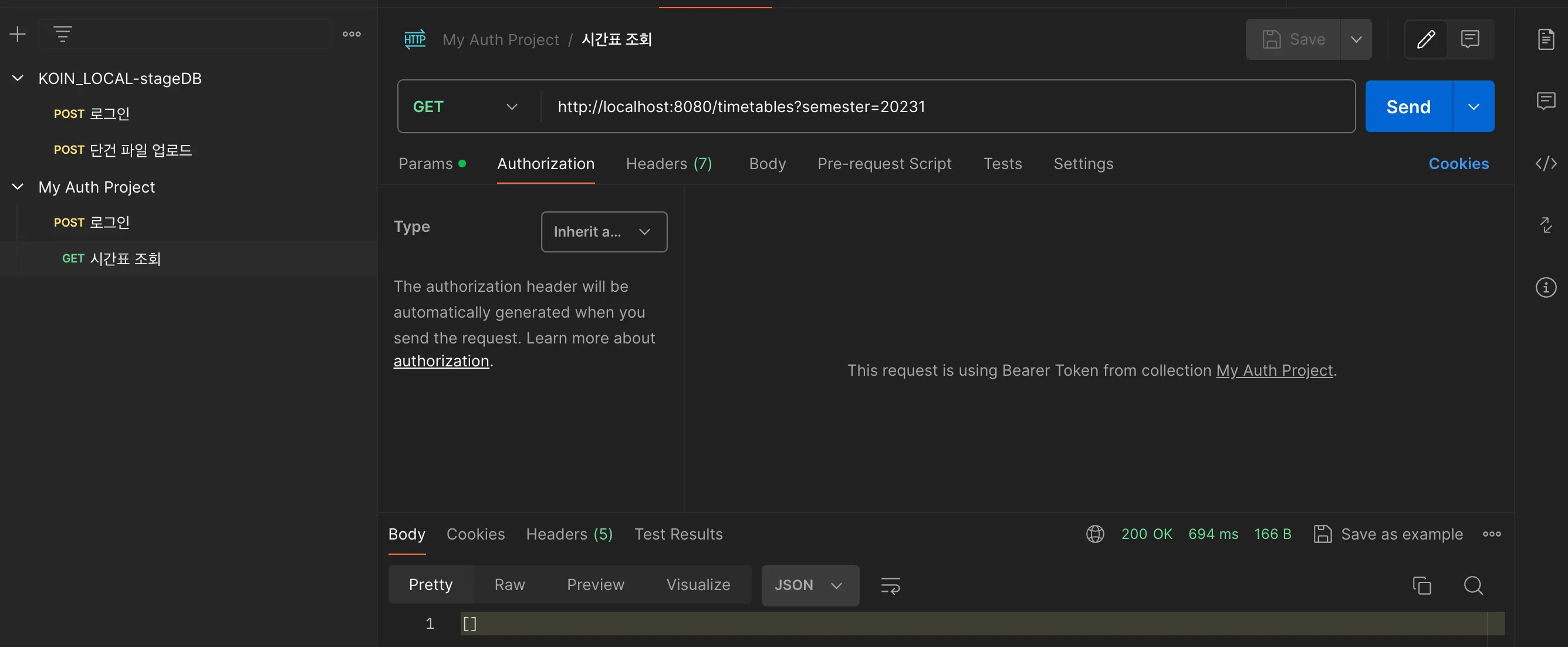Open the code snippet icon
Image resolution: width=1568 pixels, height=647 pixels.
[1546, 163]
